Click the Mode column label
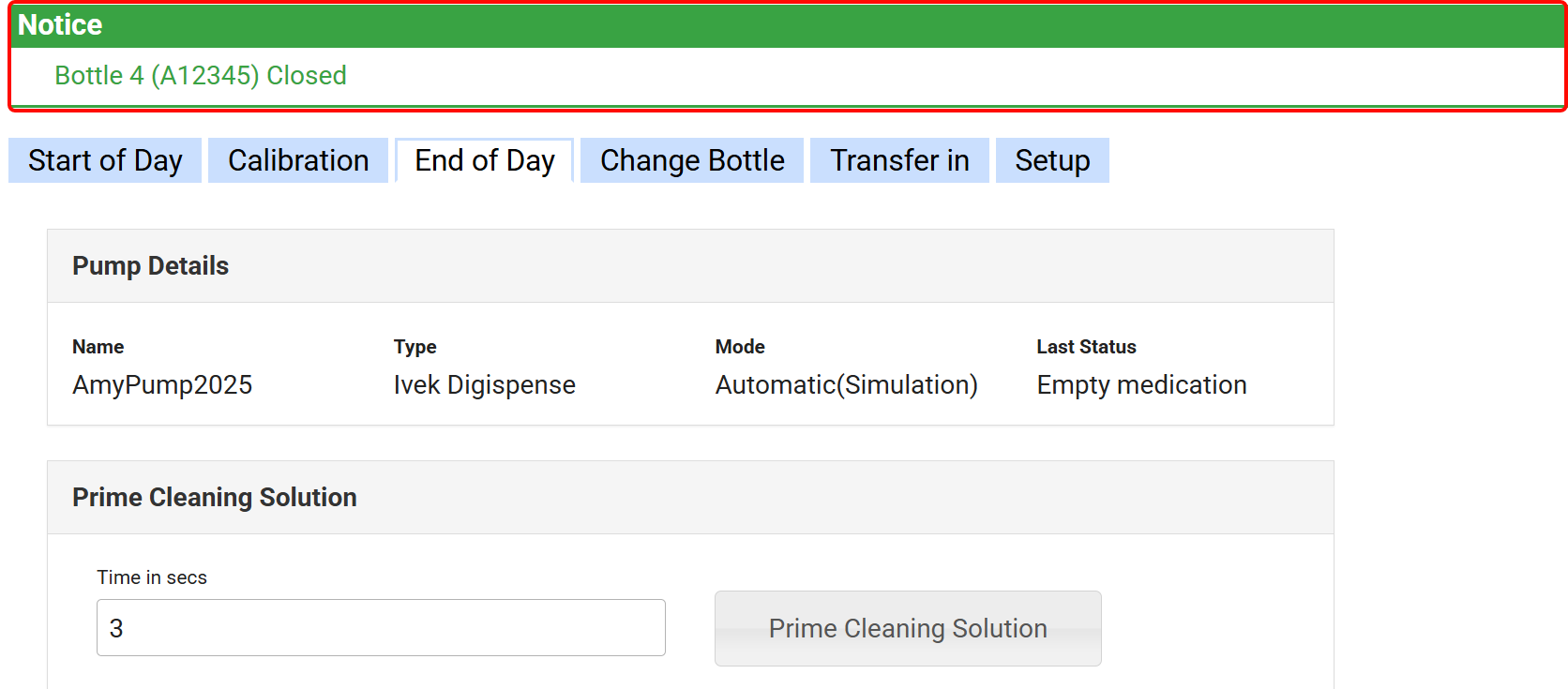 pos(740,347)
